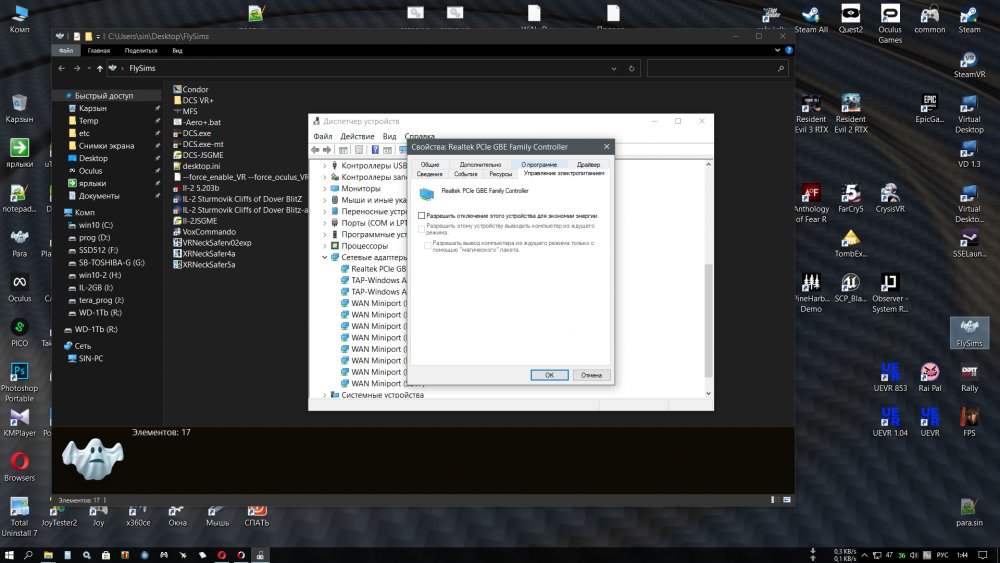Click OK in Realtek properties dialog
Viewport: 1000px width, 563px height.
[549, 375]
